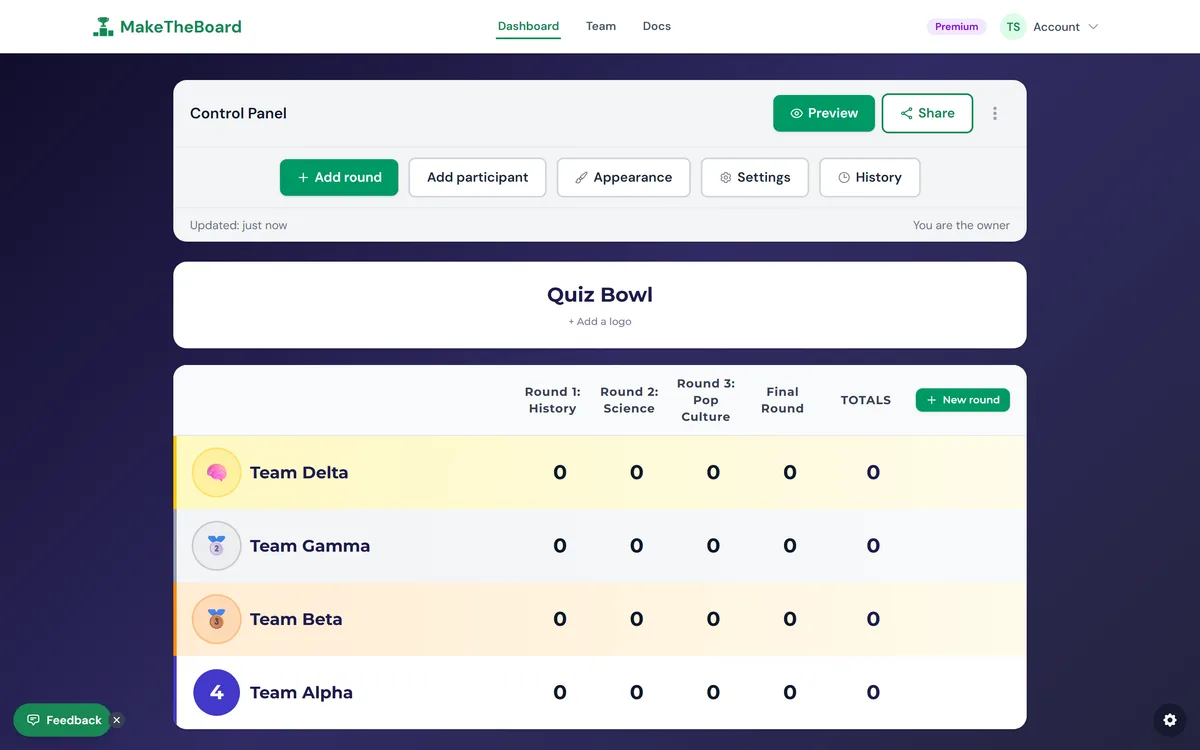Edit Team Delta's Round 2 Science score
Image resolution: width=1200 pixels, height=750 pixels.
pyautogui.click(x=637, y=473)
